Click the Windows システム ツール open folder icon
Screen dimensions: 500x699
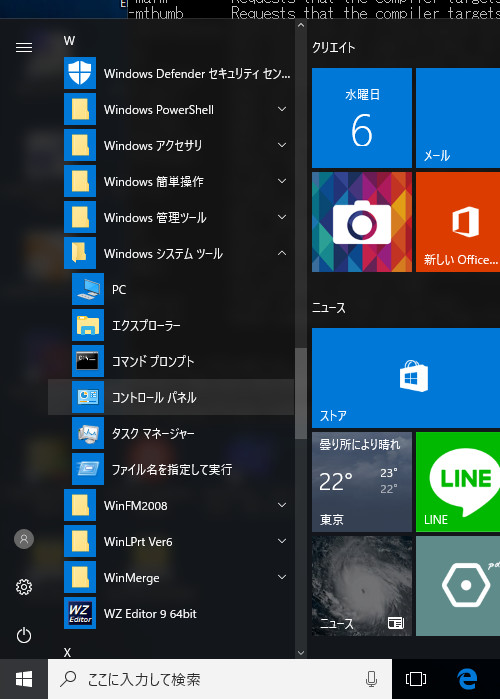pos(80,253)
